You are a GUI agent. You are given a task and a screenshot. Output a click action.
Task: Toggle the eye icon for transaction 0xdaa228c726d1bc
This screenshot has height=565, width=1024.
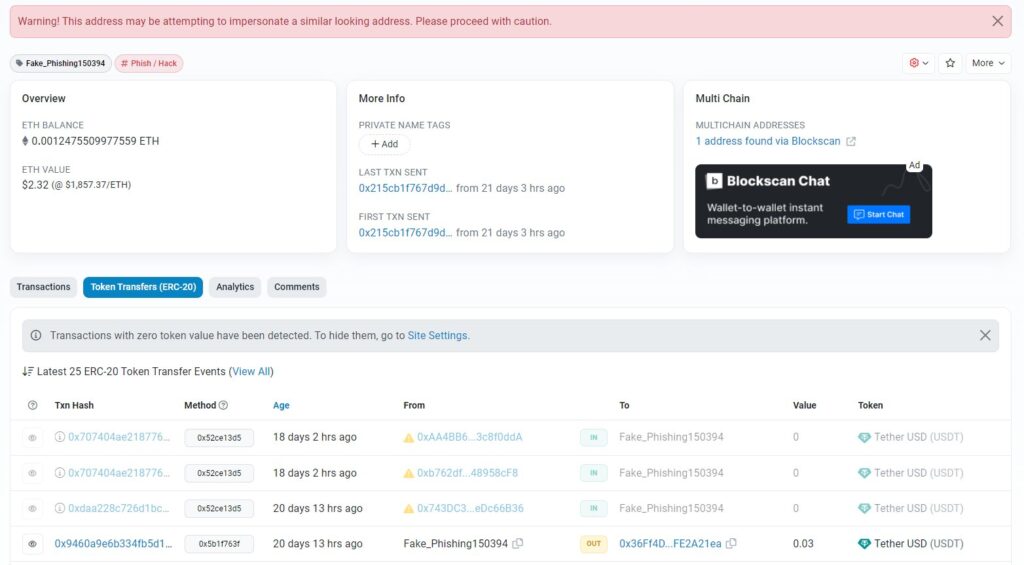(x=32, y=509)
